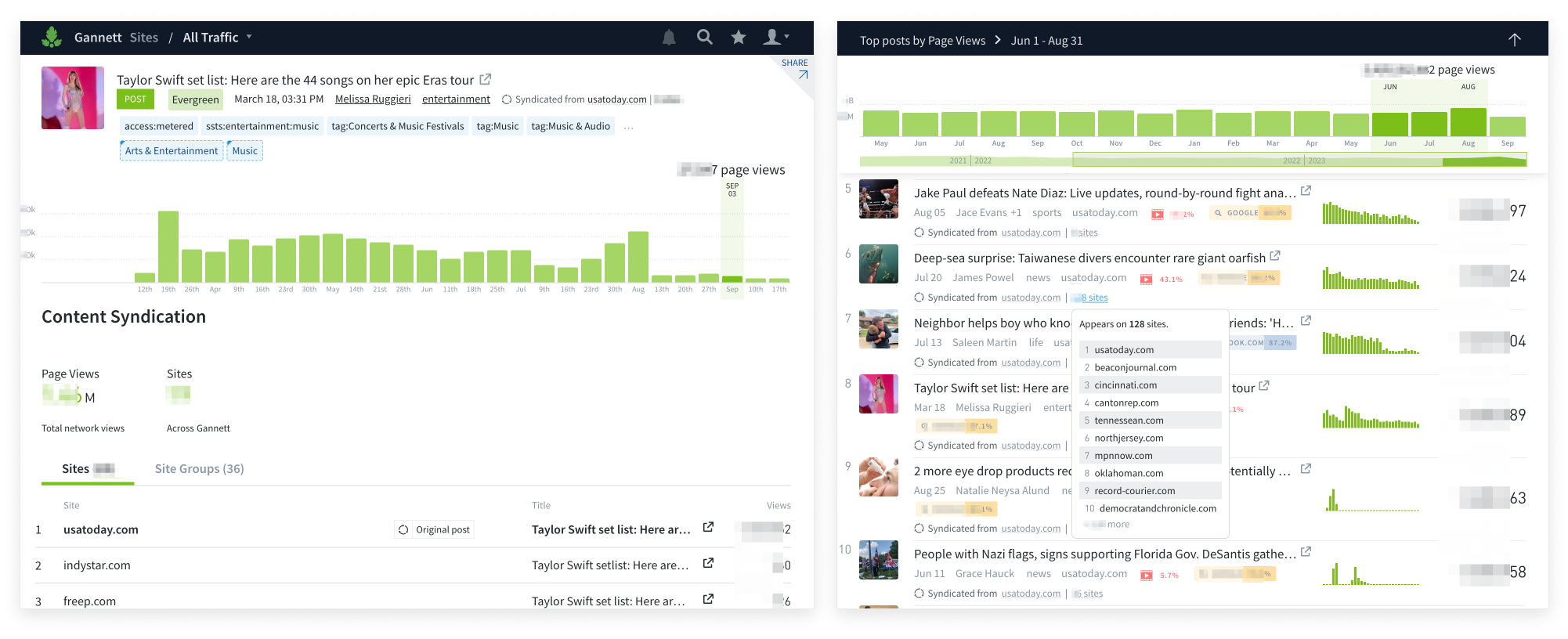1568x639 pixels.
Task: Open freep.com row external link icon
Action: click(708, 599)
